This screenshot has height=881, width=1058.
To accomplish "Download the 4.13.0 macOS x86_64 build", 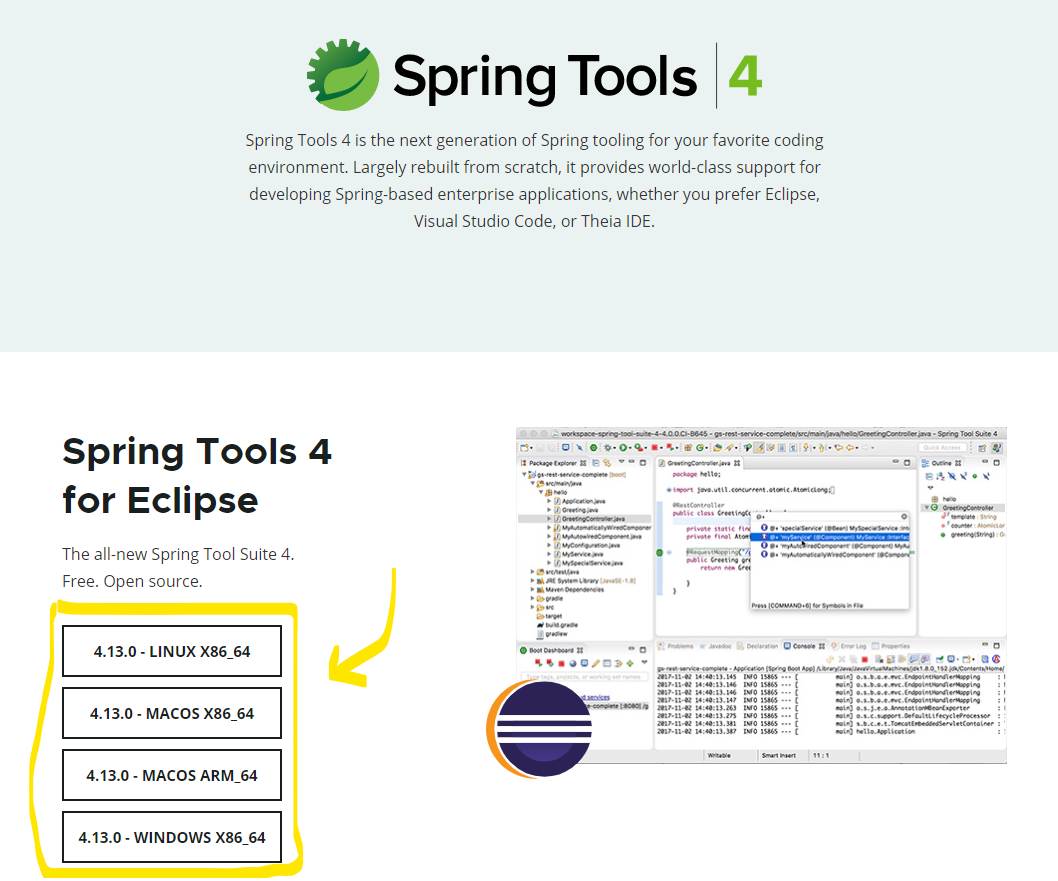I will (x=172, y=713).
